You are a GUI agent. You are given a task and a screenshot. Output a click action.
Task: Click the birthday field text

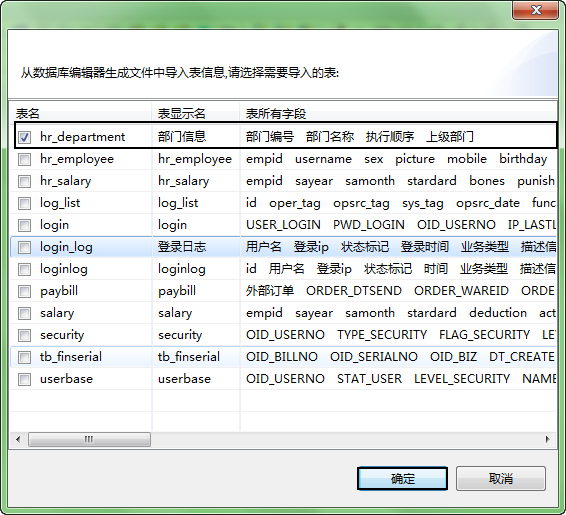pos(523,159)
